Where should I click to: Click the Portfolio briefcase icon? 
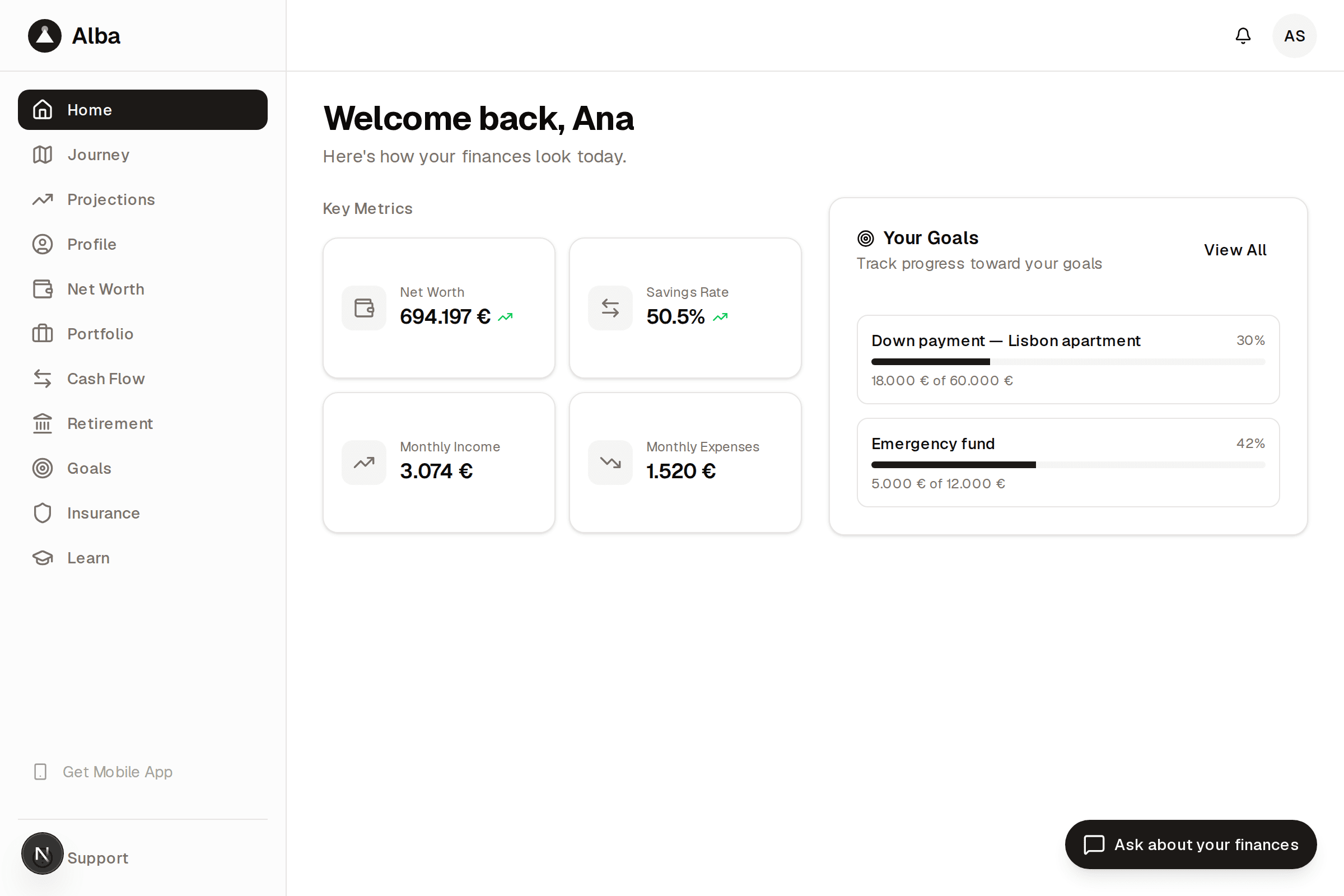43,334
